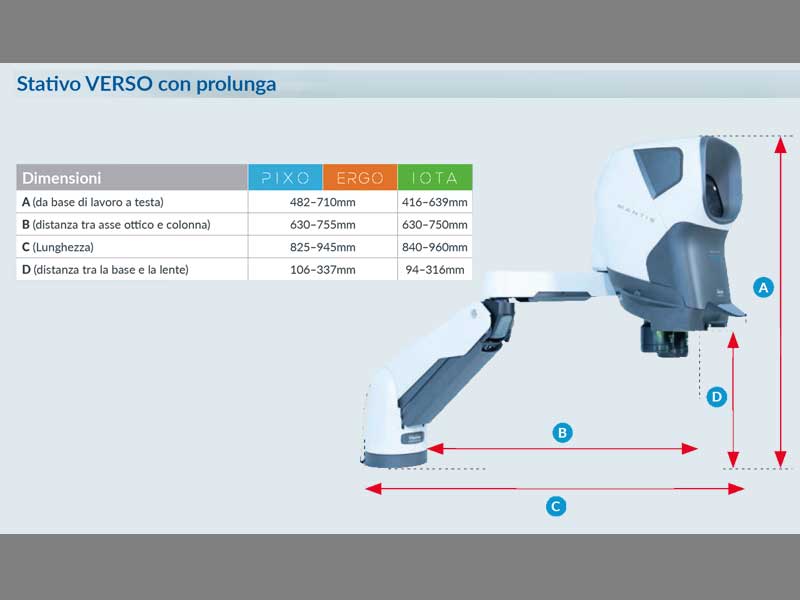The height and width of the screenshot is (600, 800).
Task: Click the value '630–755mm'
Action: pos(322,224)
